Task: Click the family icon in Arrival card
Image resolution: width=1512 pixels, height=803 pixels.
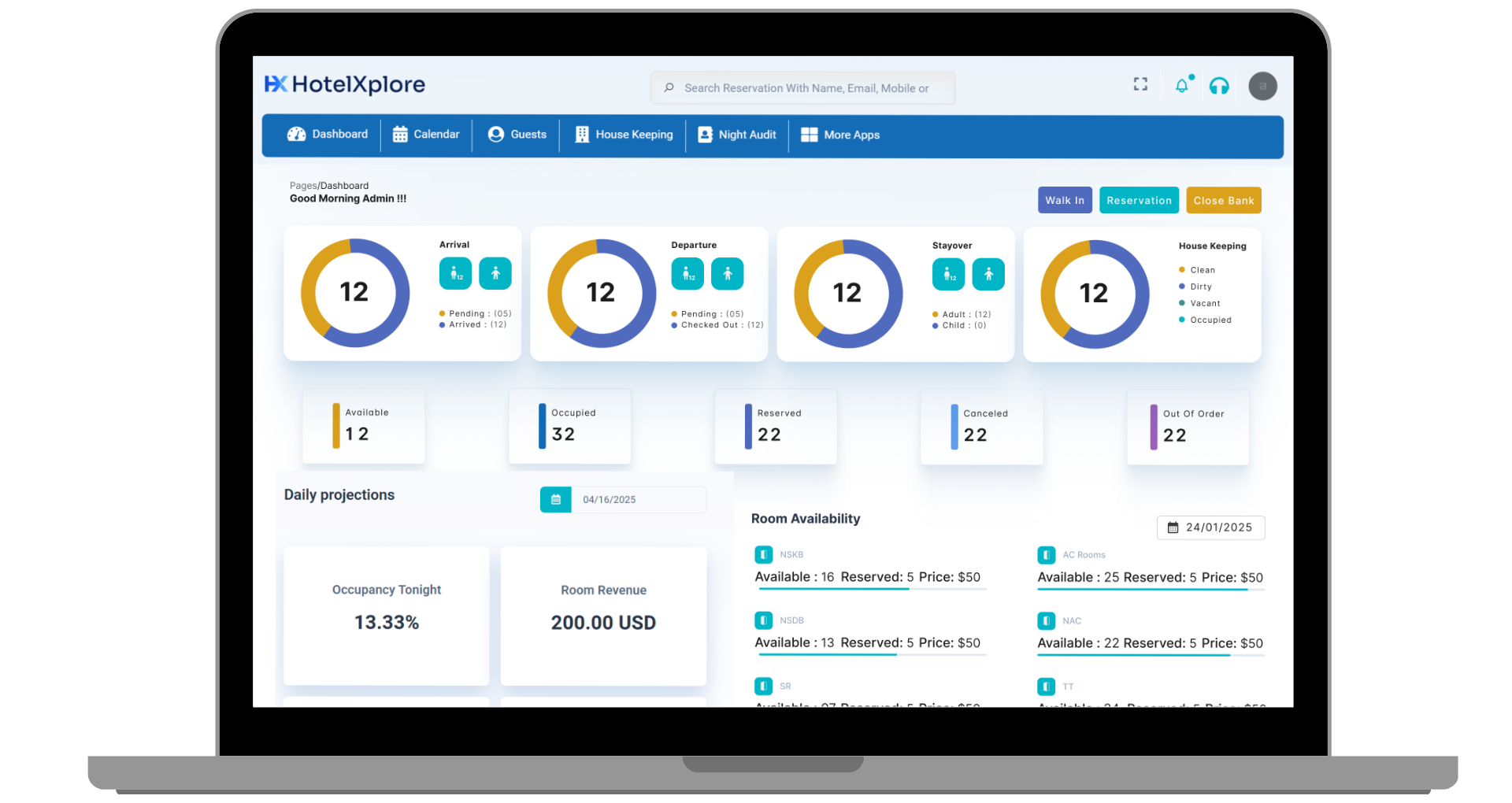Action: point(455,273)
